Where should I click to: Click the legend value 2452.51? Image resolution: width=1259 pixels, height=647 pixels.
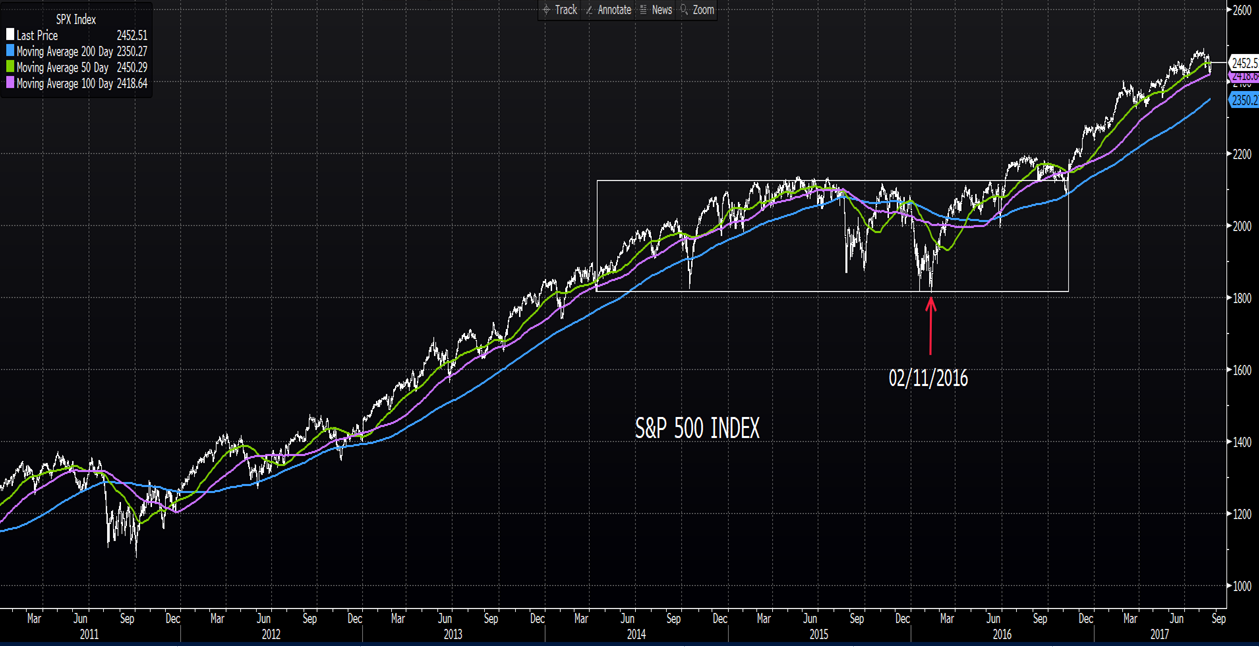pos(132,35)
